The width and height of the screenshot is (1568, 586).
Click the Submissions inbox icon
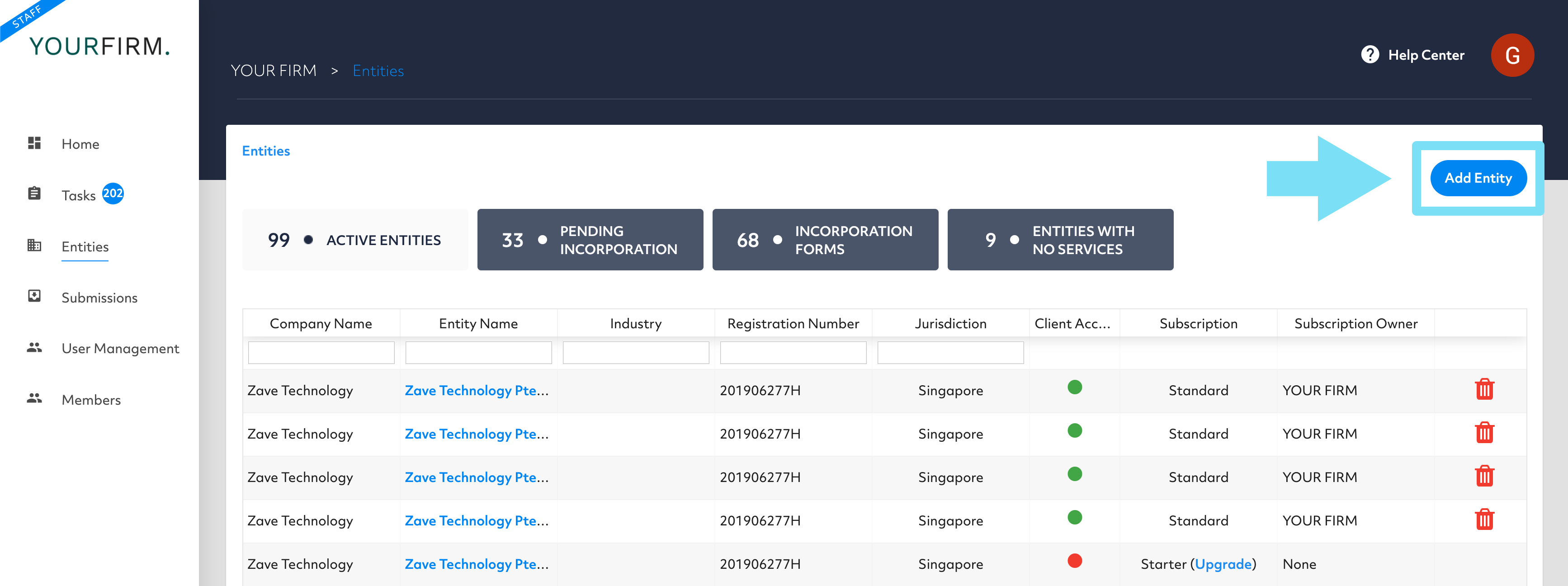click(x=34, y=296)
